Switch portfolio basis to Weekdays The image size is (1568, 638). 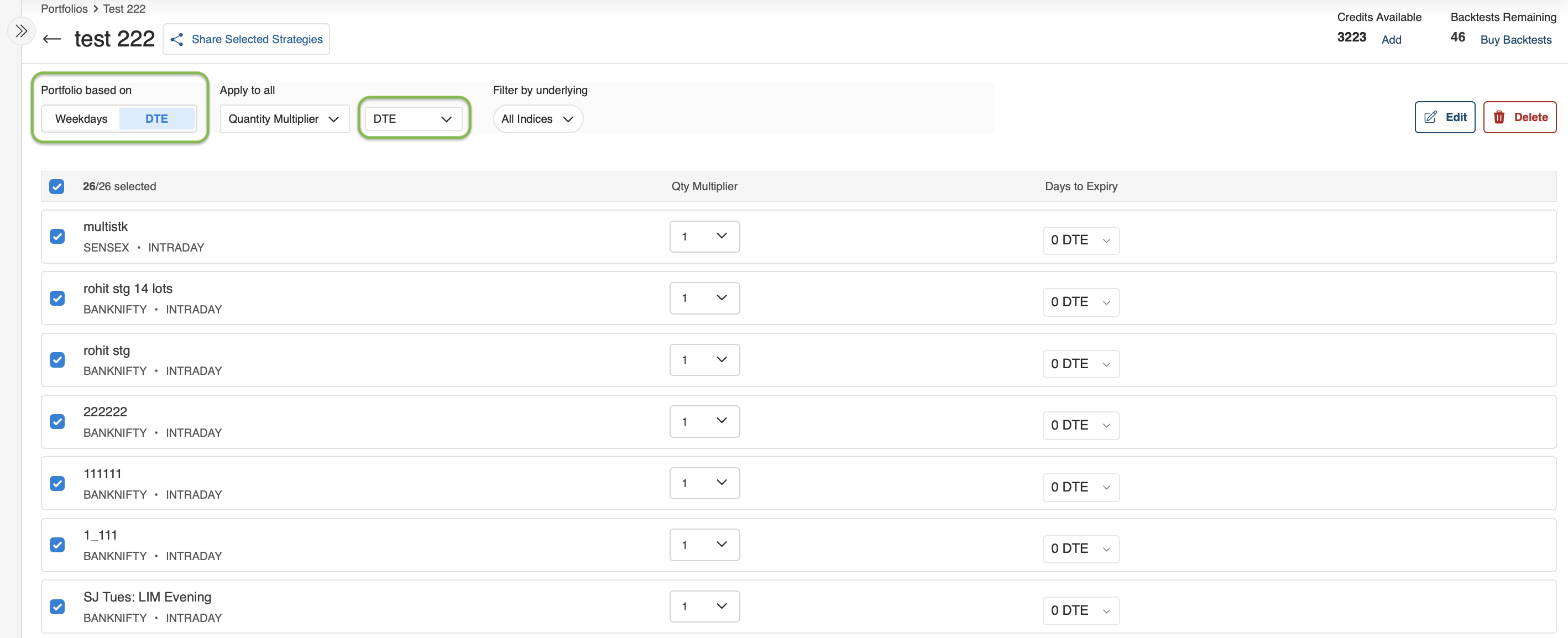click(81, 119)
